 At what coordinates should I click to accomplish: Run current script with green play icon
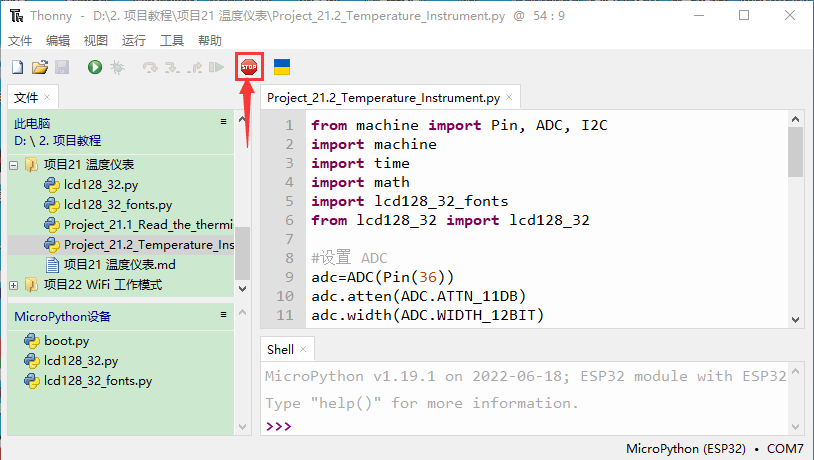point(94,67)
